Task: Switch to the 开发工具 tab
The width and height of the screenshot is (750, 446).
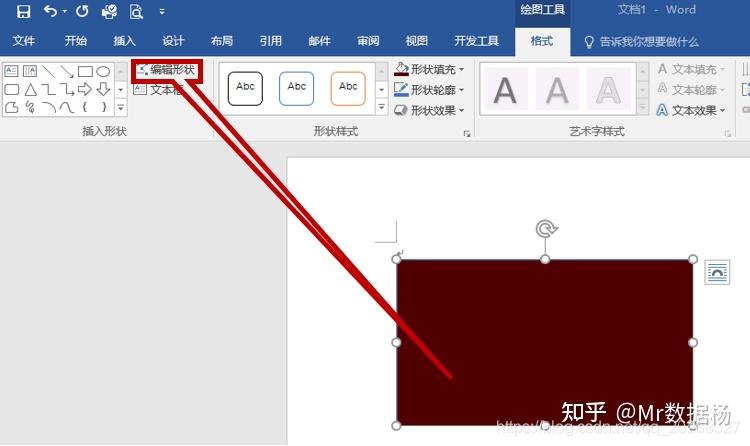Action: point(476,41)
